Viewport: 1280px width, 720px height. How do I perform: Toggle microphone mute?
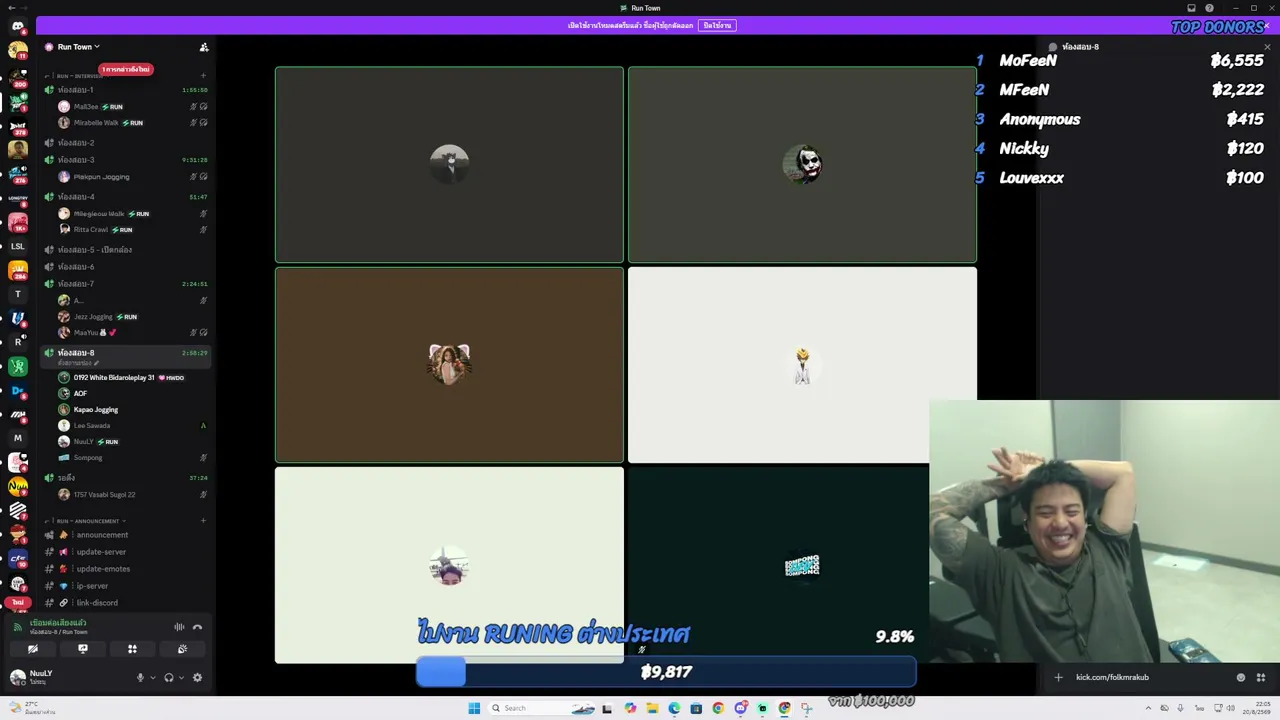pyautogui.click(x=141, y=678)
